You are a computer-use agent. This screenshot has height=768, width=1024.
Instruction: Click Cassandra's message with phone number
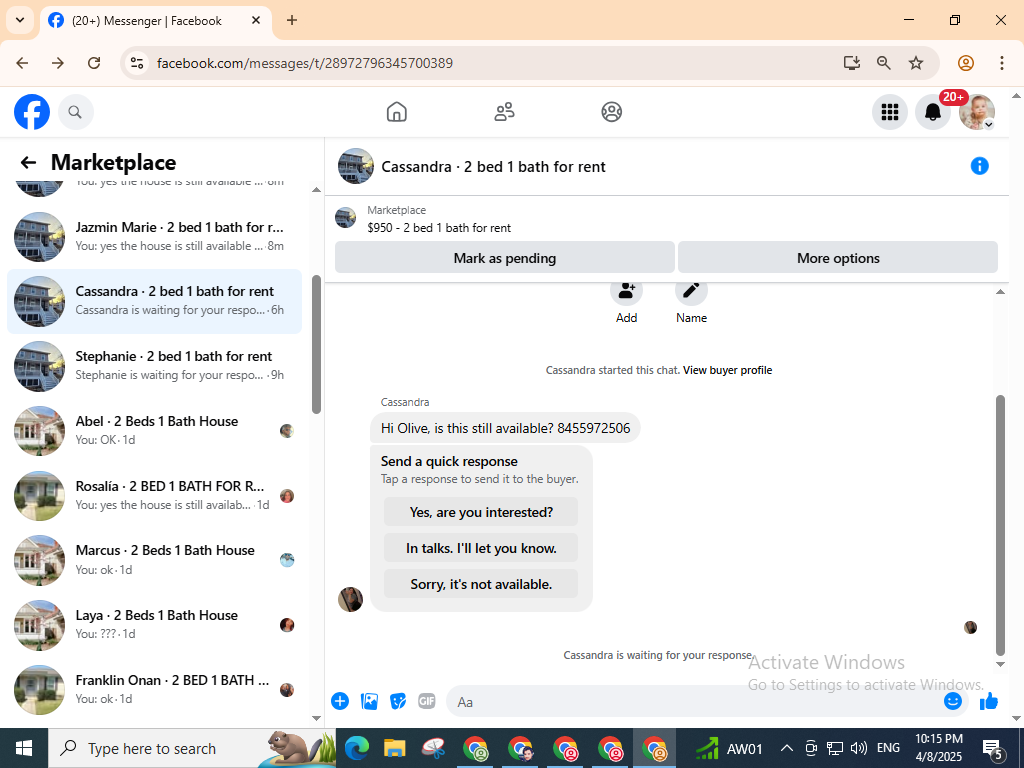(x=505, y=428)
